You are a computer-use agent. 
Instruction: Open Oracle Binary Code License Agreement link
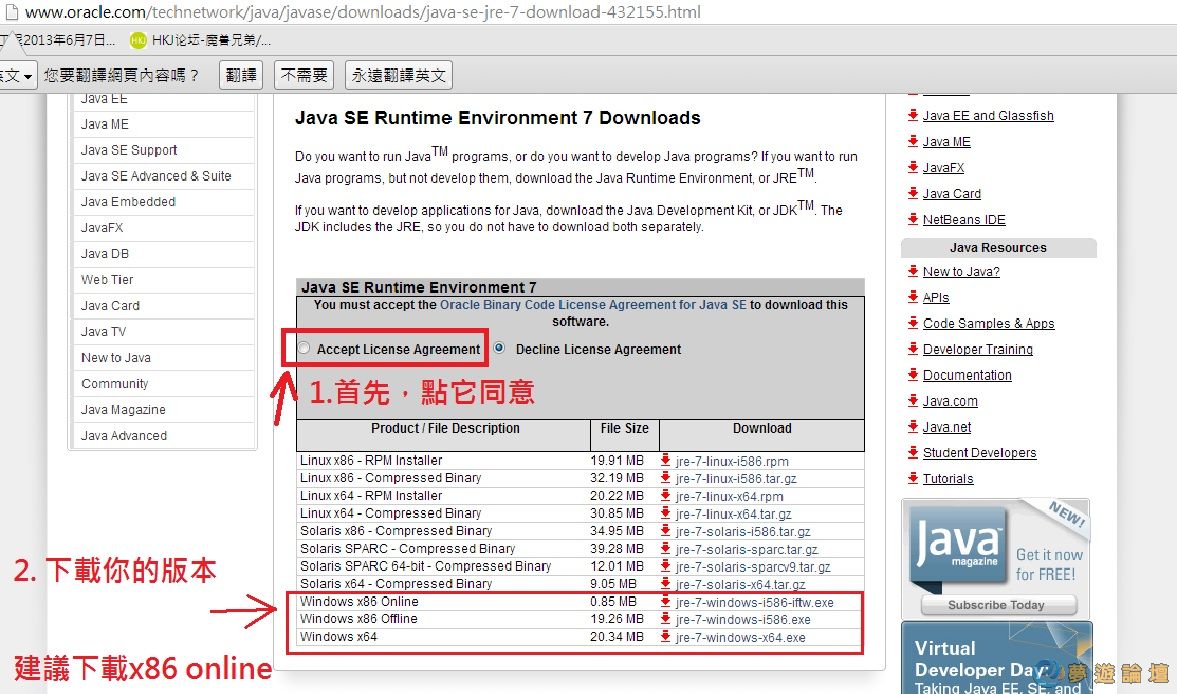click(x=593, y=305)
